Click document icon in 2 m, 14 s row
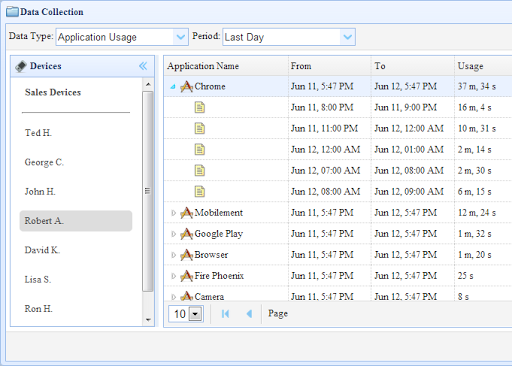512x366 pixels. pyautogui.click(x=200, y=149)
